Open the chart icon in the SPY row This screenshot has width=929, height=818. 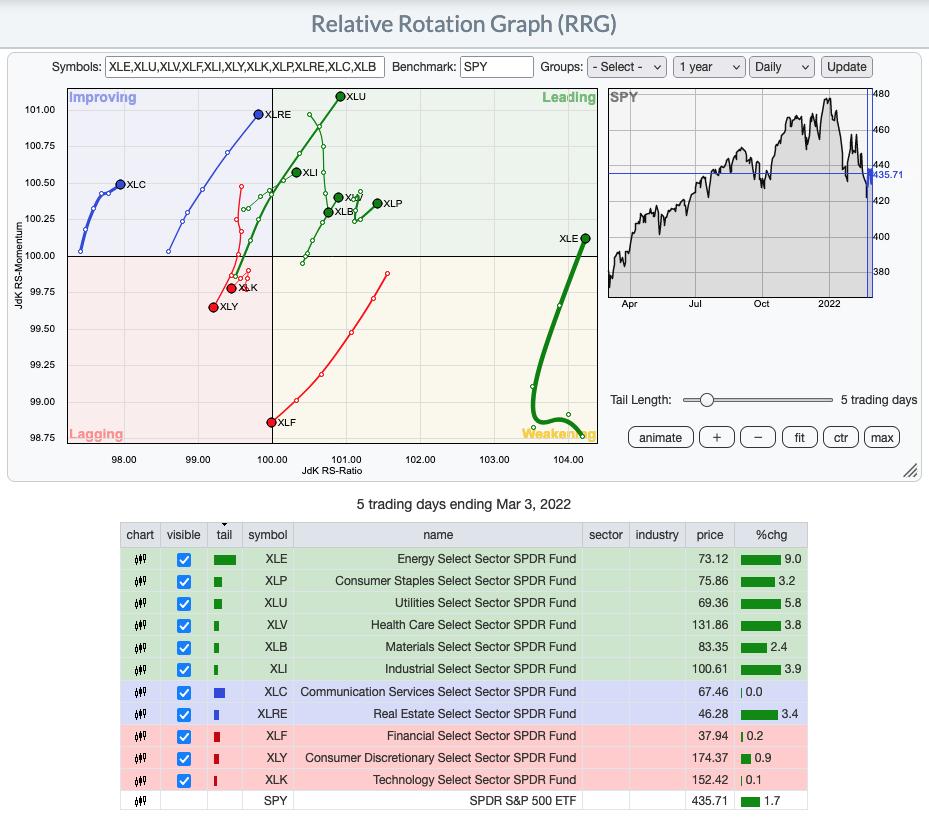140,801
